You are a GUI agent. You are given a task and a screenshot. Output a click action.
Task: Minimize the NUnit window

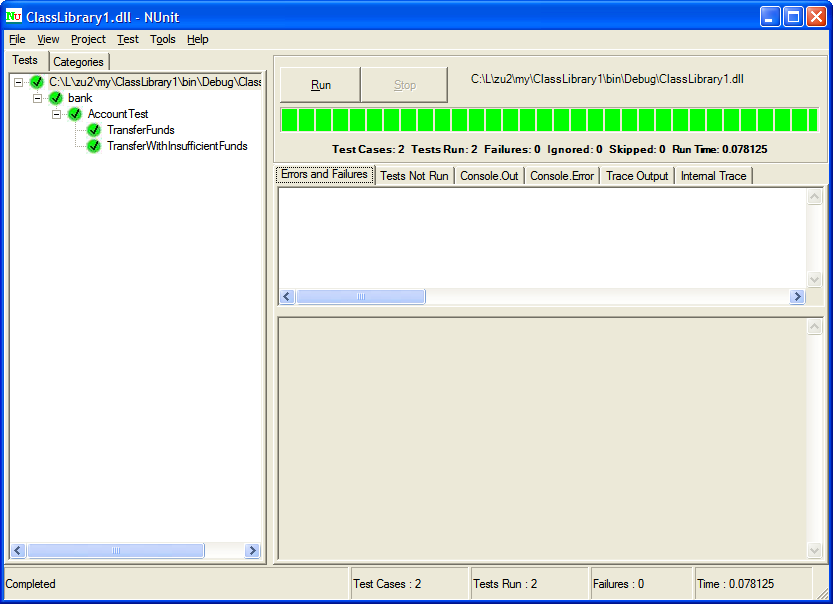coord(770,16)
